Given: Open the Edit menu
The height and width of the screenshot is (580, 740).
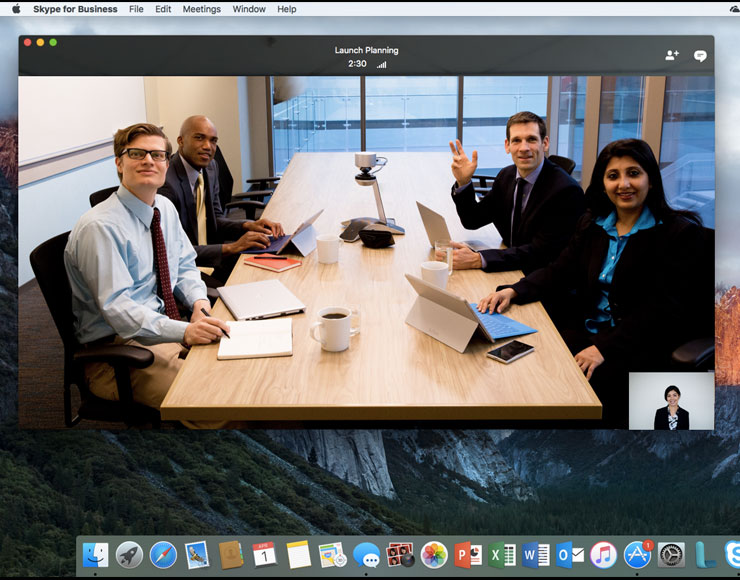Looking at the screenshot, I should pyautogui.click(x=163, y=9).
